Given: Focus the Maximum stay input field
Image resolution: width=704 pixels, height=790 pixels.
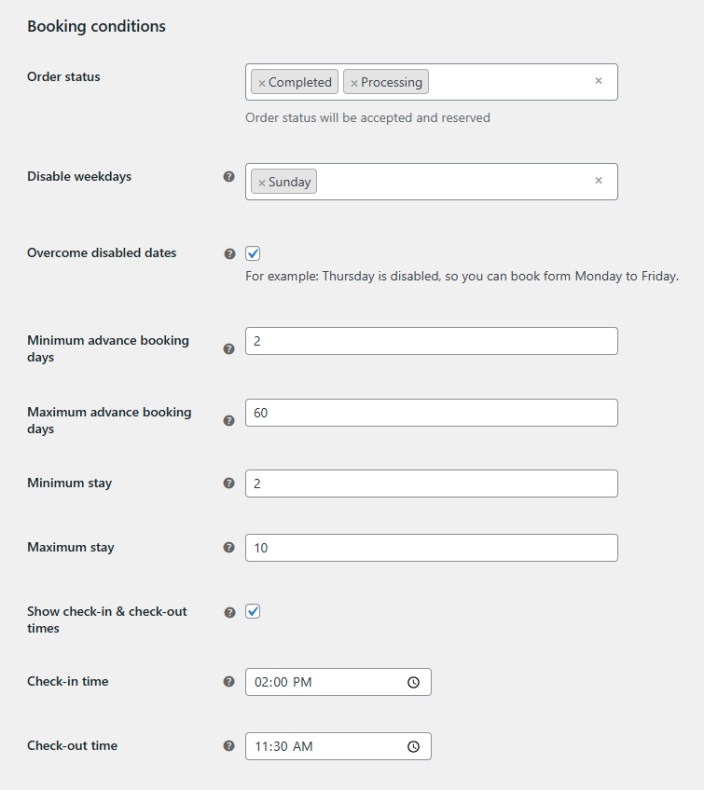Looking at the screenshot, I should click(431, 548).
